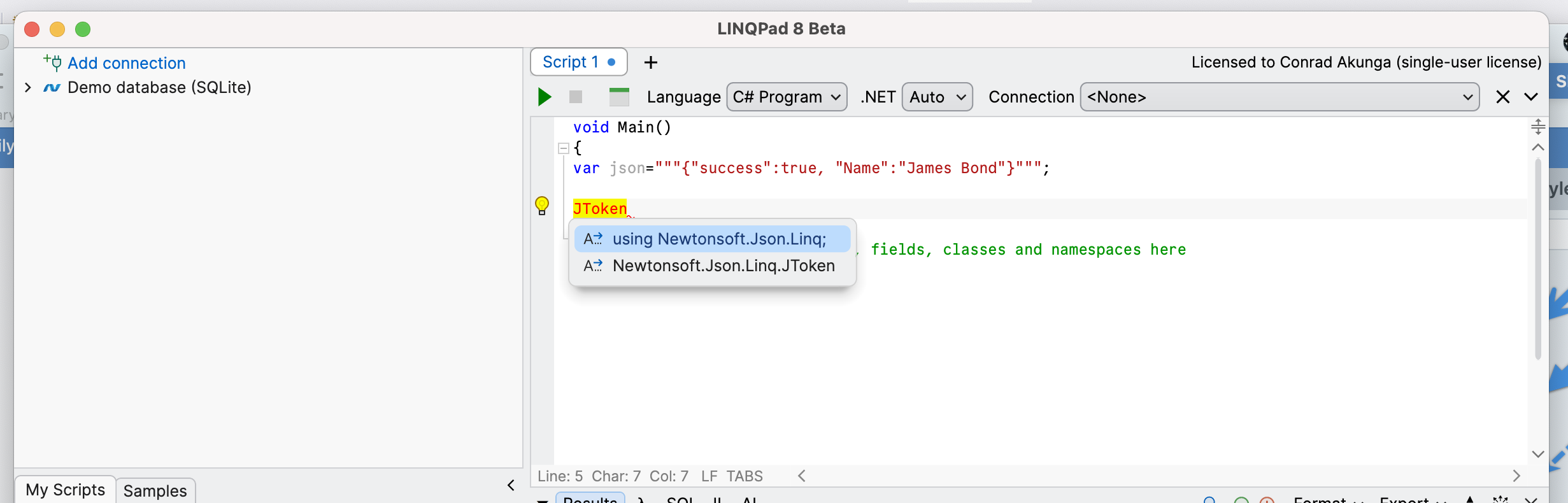Click the lightbulb quick-fix icon
Viewport: 1568px width, 503px height.
coord(542,206)
